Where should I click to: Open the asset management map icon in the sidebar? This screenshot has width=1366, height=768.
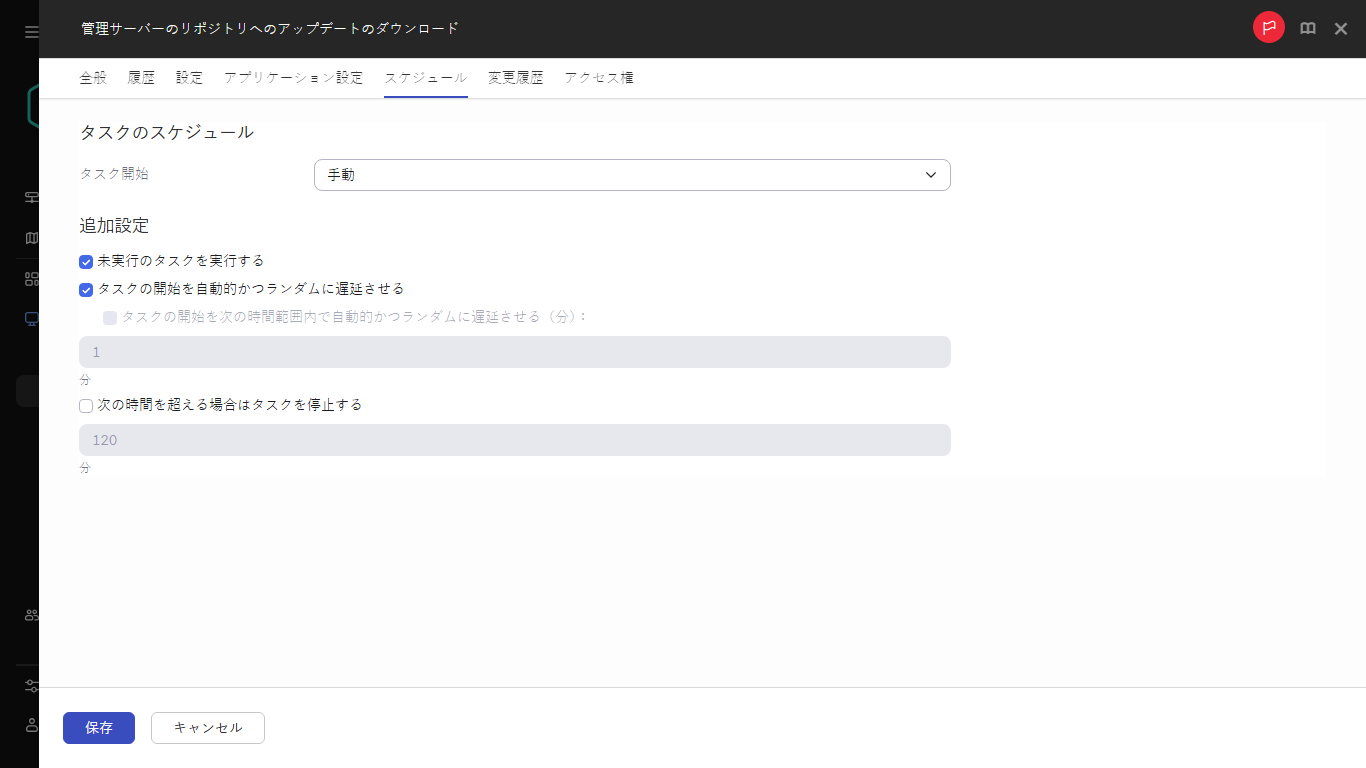point(29,237)
